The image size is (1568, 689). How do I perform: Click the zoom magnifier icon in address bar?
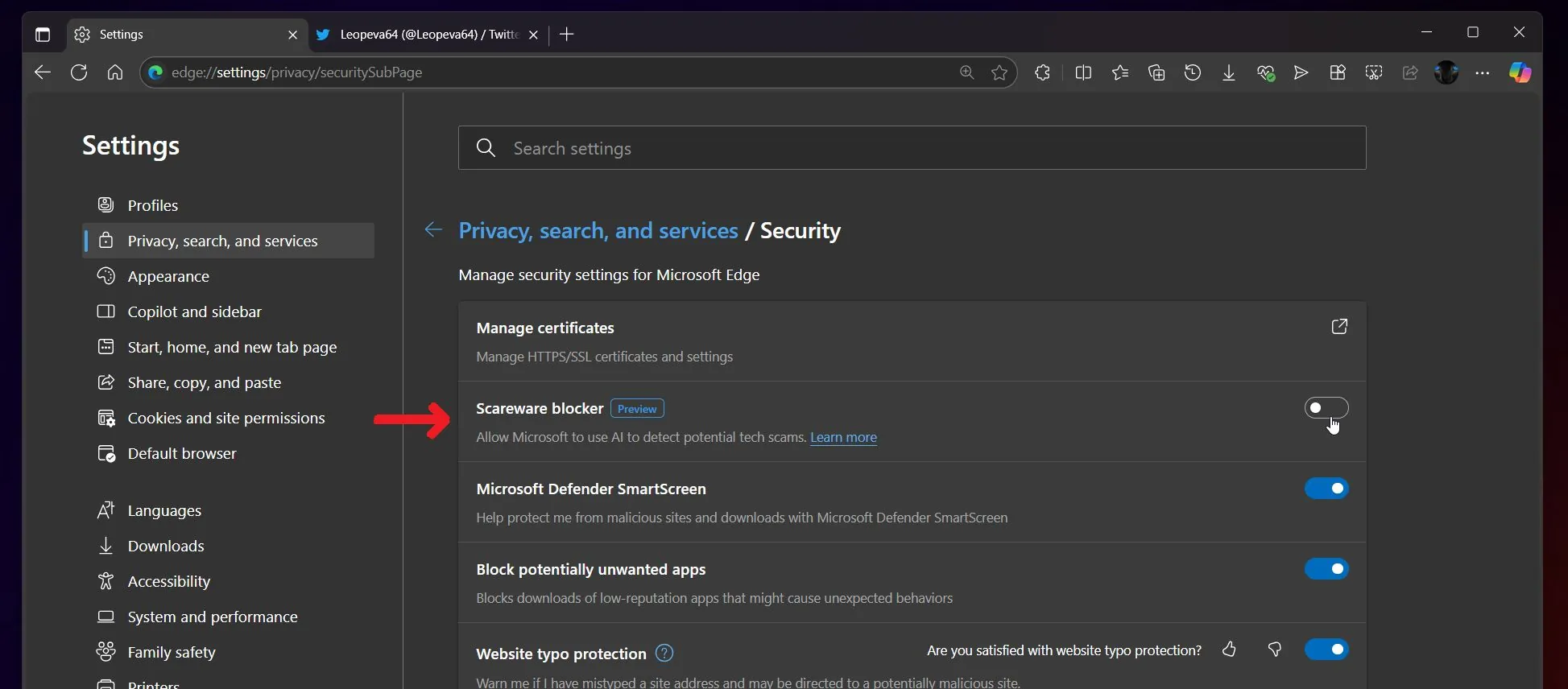966,72
